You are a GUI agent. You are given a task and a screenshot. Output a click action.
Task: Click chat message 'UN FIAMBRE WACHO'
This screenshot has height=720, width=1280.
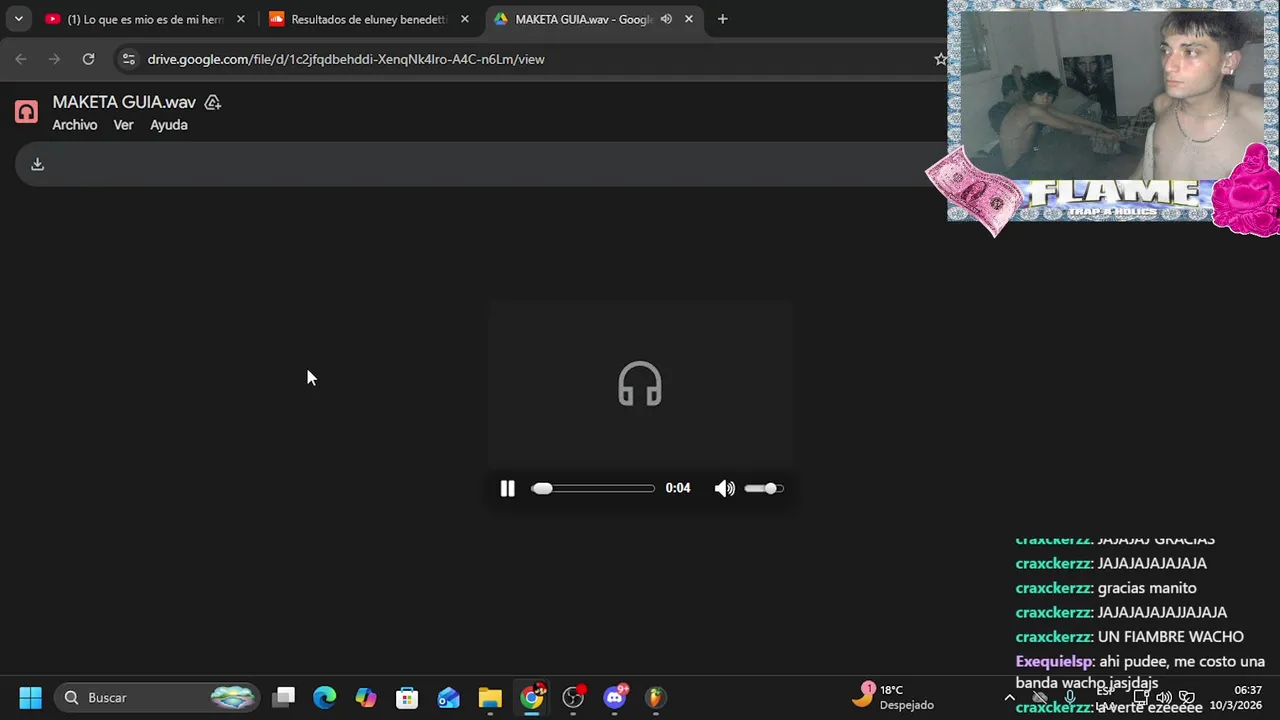pos(1171,637)
